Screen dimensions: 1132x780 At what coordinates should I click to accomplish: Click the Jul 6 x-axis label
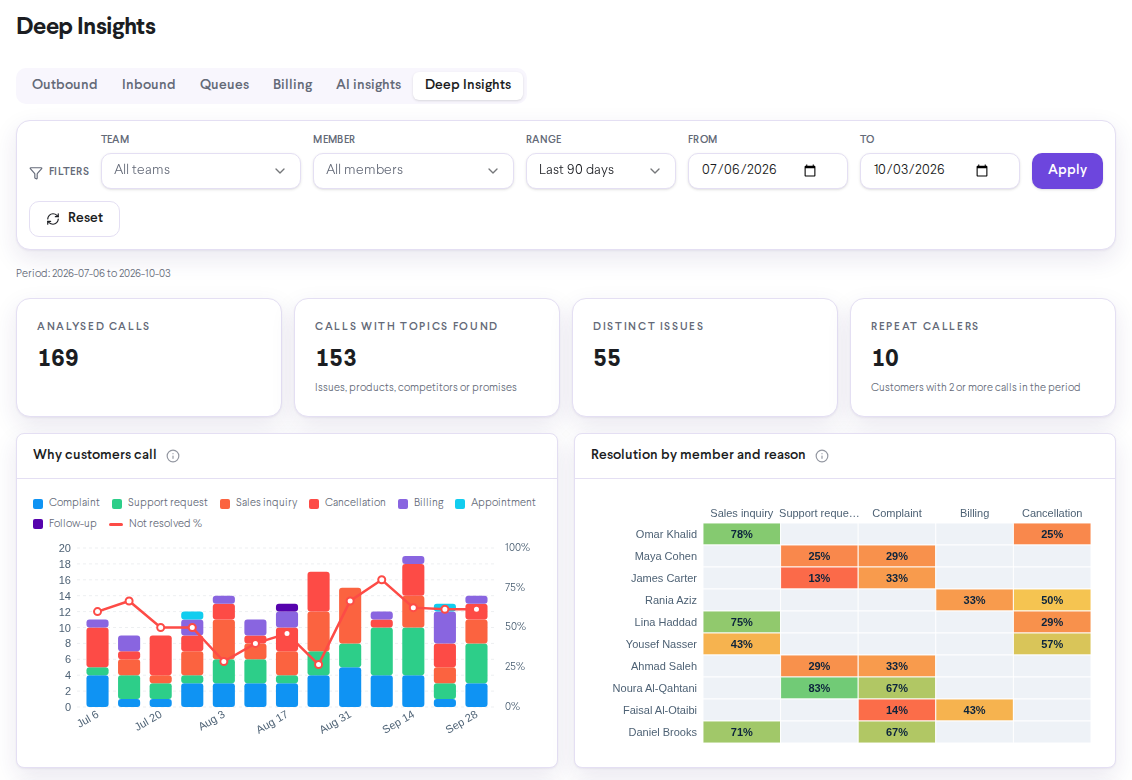coord(88,719)
